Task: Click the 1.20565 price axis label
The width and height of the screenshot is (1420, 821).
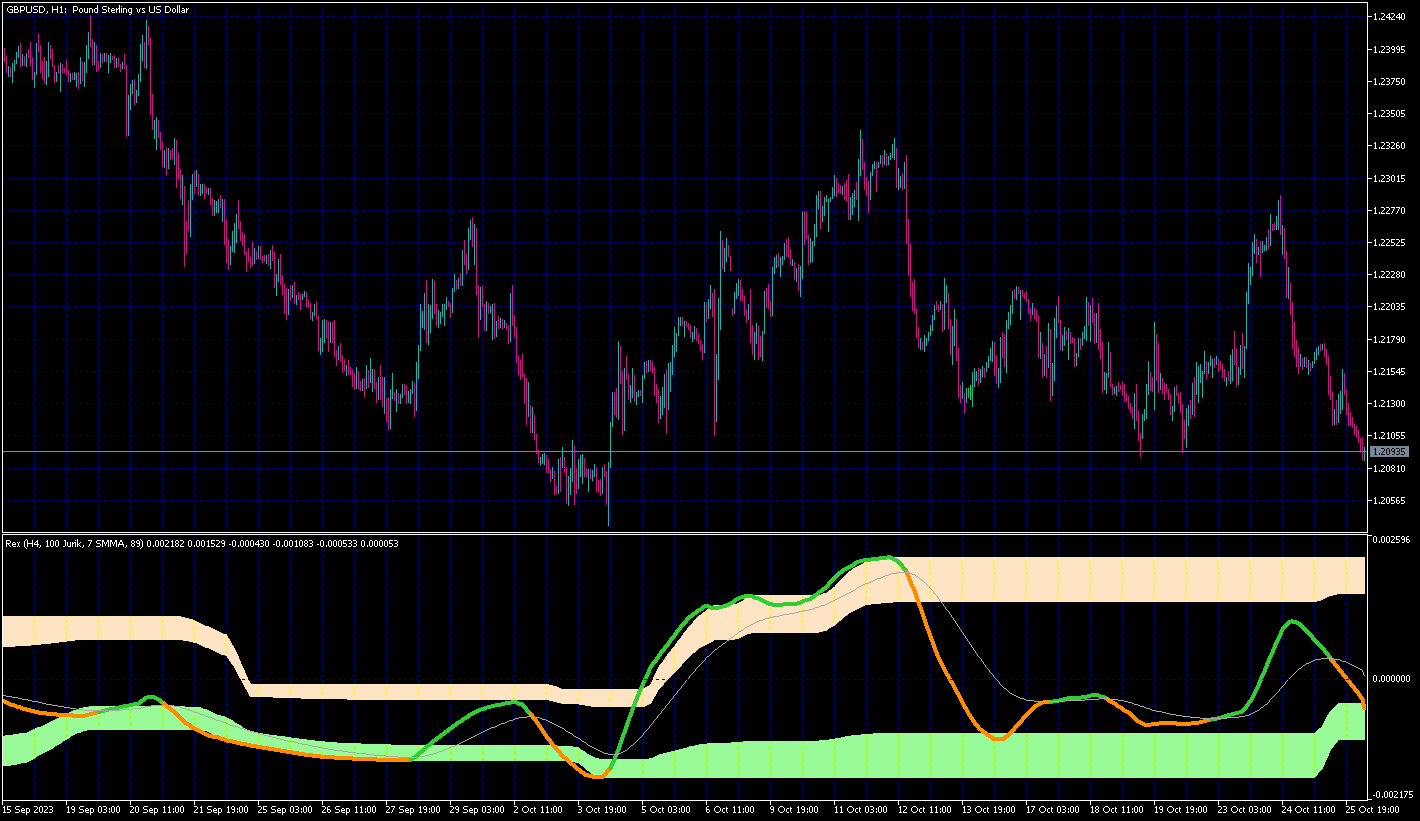Action: (x=1390, y=500)
